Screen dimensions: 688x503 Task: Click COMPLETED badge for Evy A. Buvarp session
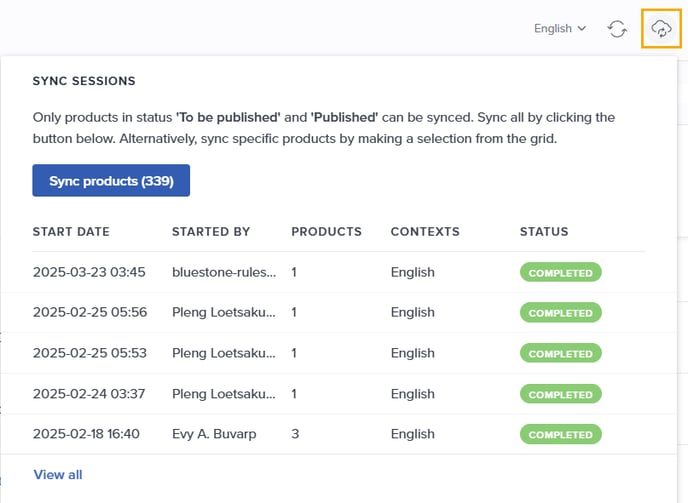pyautogui.click(x=561, y=435)
